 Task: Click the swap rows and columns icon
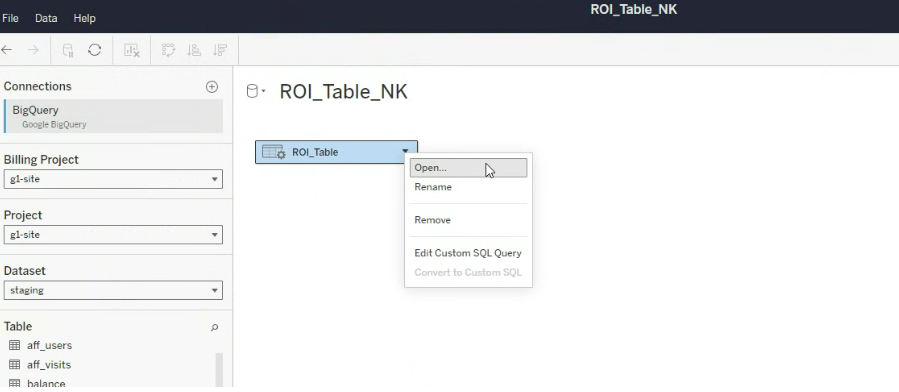168,50
